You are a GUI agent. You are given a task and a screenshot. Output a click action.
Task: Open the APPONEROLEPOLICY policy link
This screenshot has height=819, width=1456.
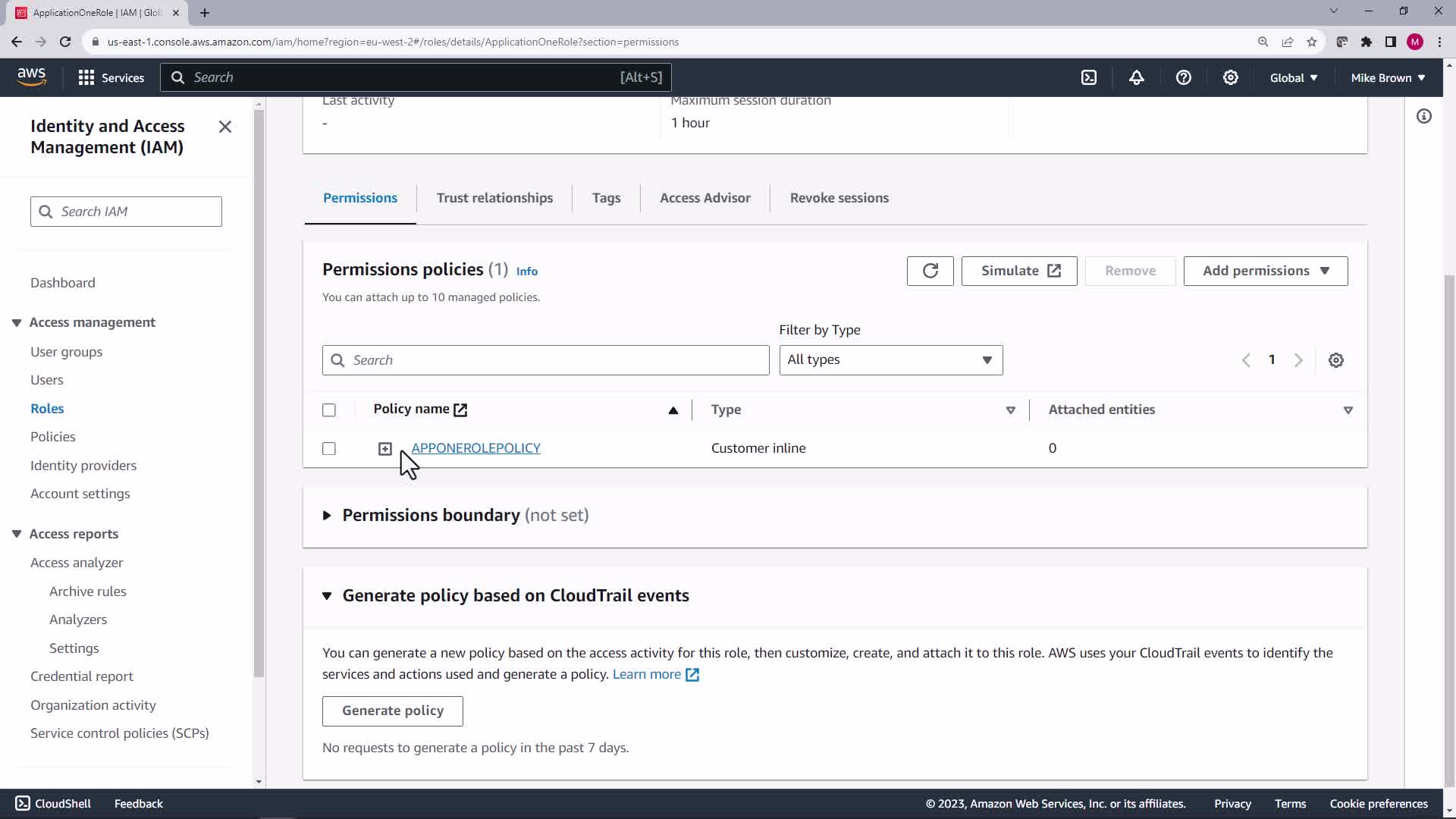click(x=475, y=448)
